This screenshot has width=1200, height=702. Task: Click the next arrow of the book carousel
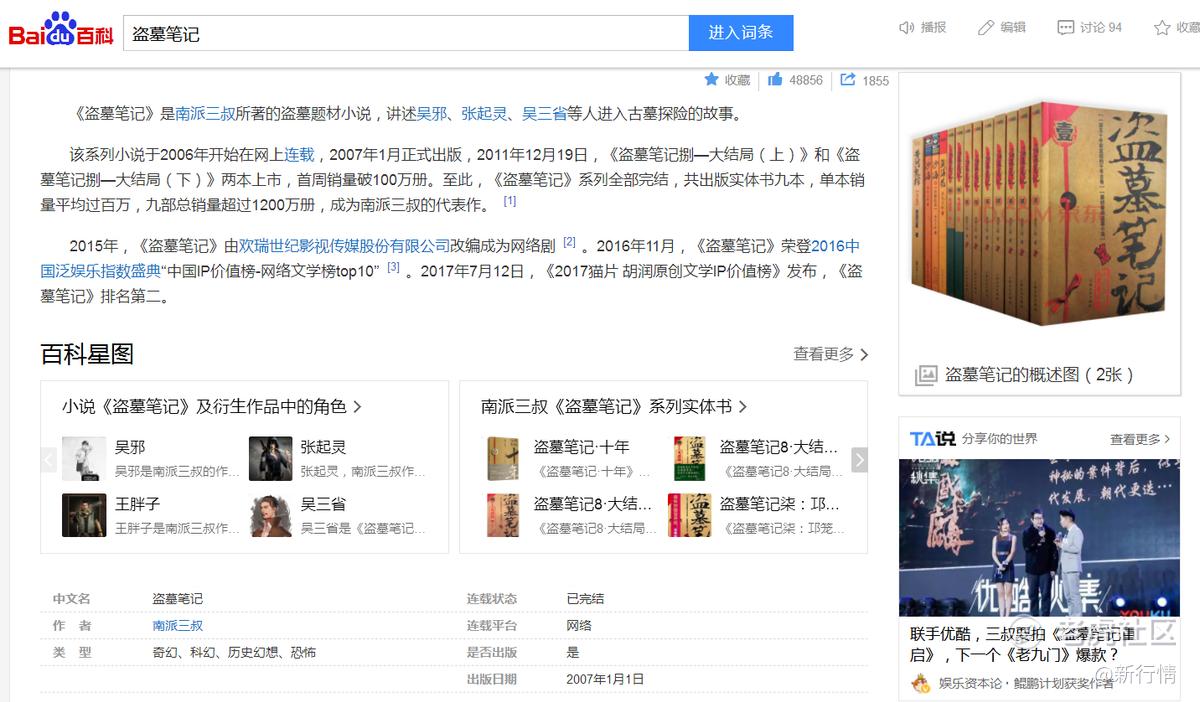point(859,460)
